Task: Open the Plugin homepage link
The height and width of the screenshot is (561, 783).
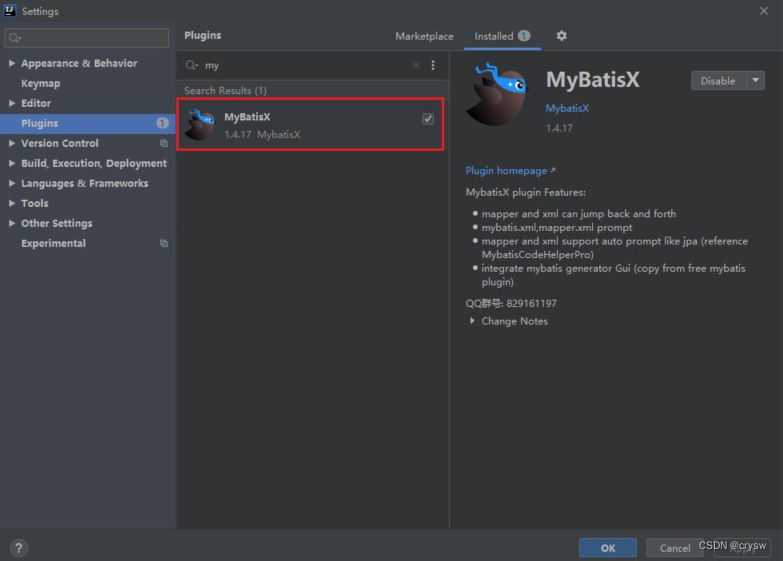Action: (x=509, y=171)
